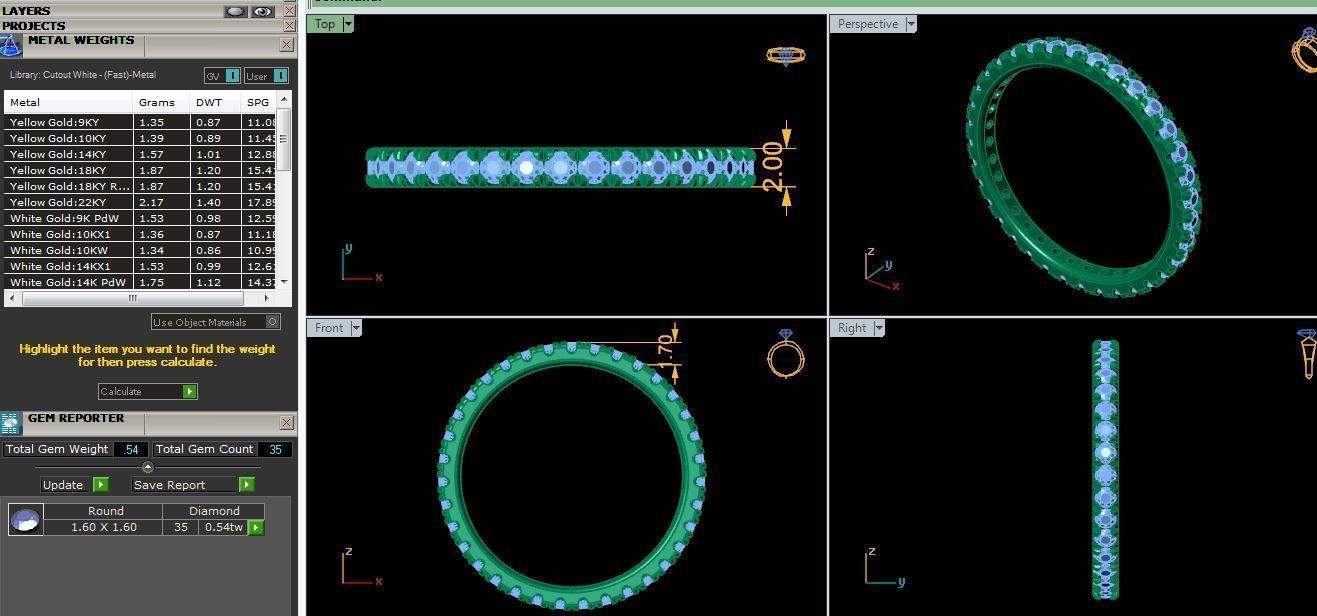Click the Total Gem Weight value .54
Viewport: 1317px width, 616px height.
click(x=131, y=449)
